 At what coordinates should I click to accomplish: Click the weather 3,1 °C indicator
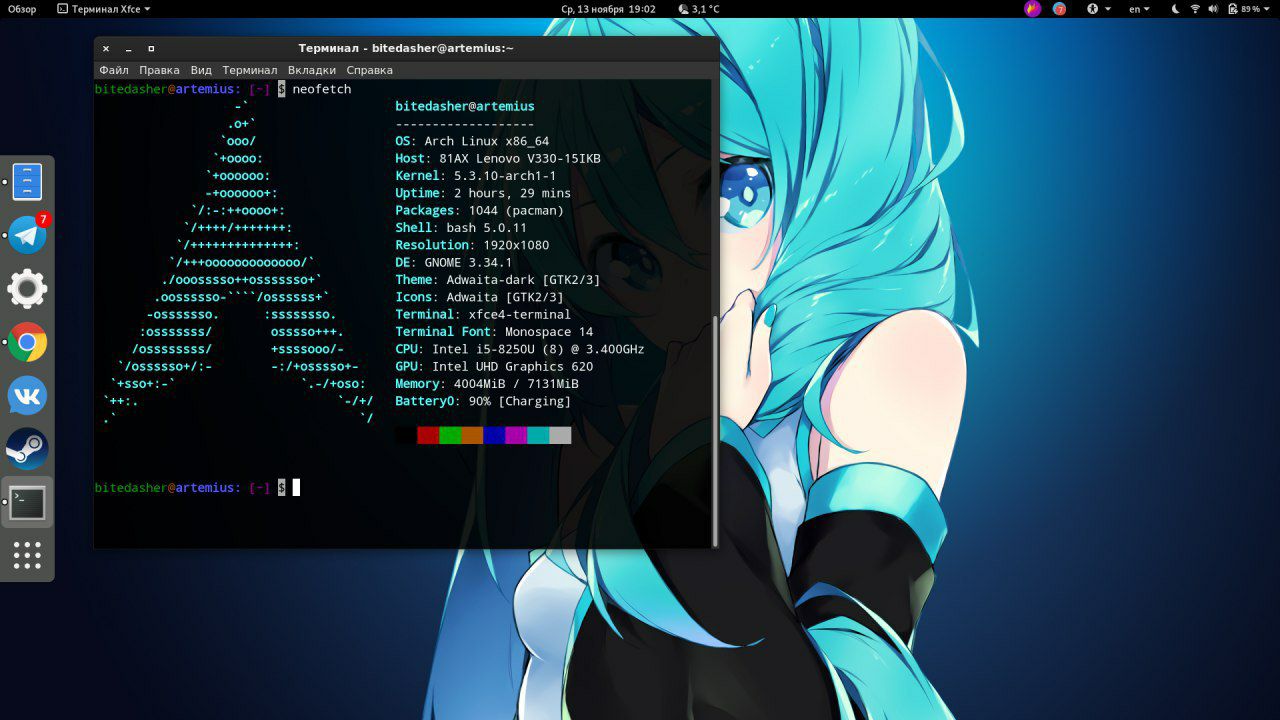[x=699, y=9]
